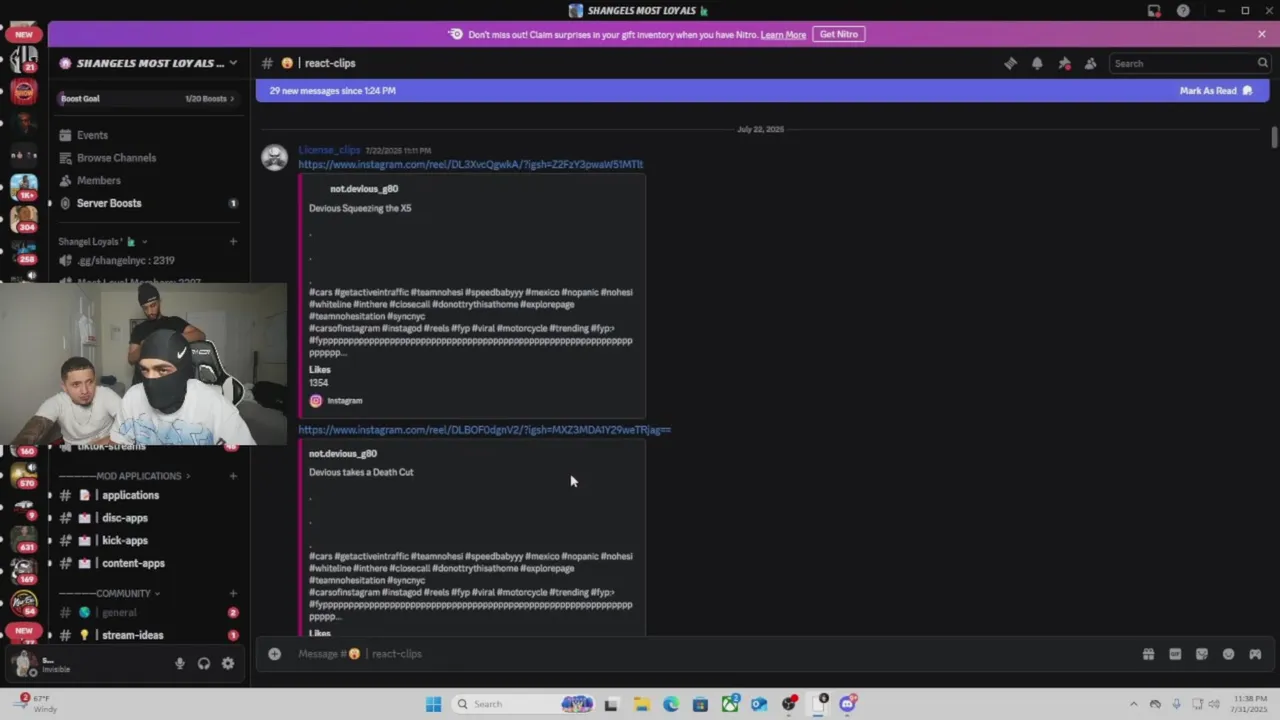Image resolution: width=1280 pixels, height=720 pixels.
Task: Open the GIF picker icon
Action: [1175, 654]
